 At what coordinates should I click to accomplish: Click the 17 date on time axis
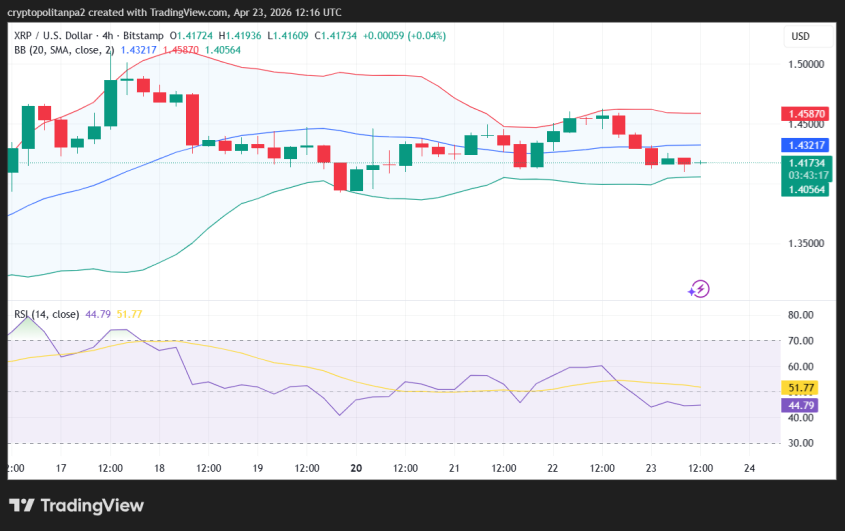60,468
